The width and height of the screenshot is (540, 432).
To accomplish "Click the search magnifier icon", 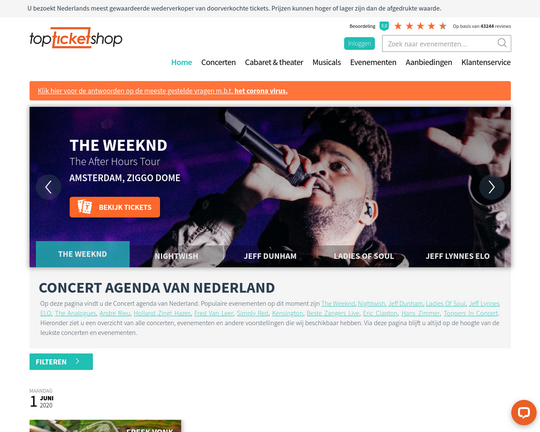I will coord(502,43).
